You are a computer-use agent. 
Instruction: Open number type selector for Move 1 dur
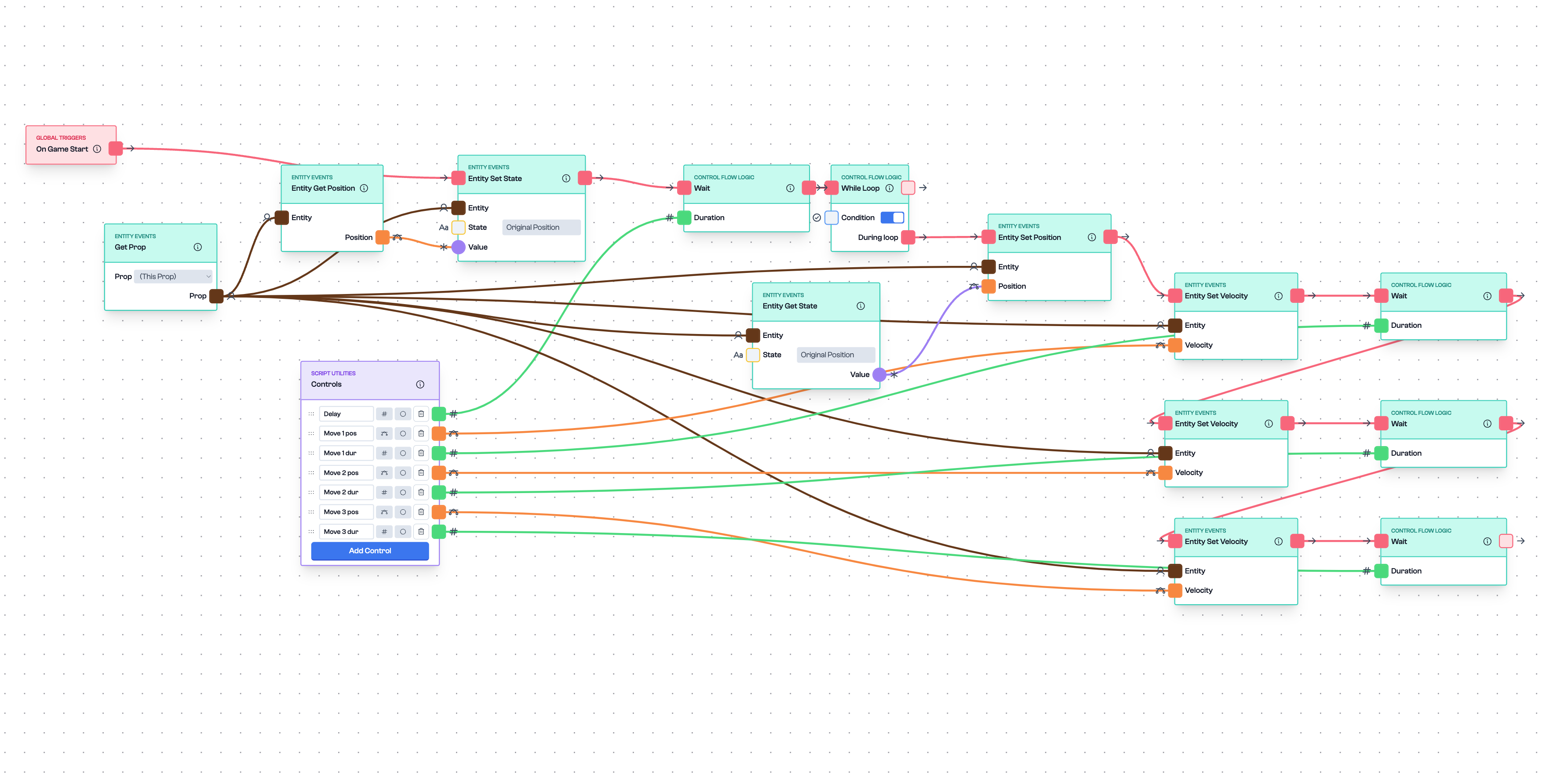click(384, 454)
